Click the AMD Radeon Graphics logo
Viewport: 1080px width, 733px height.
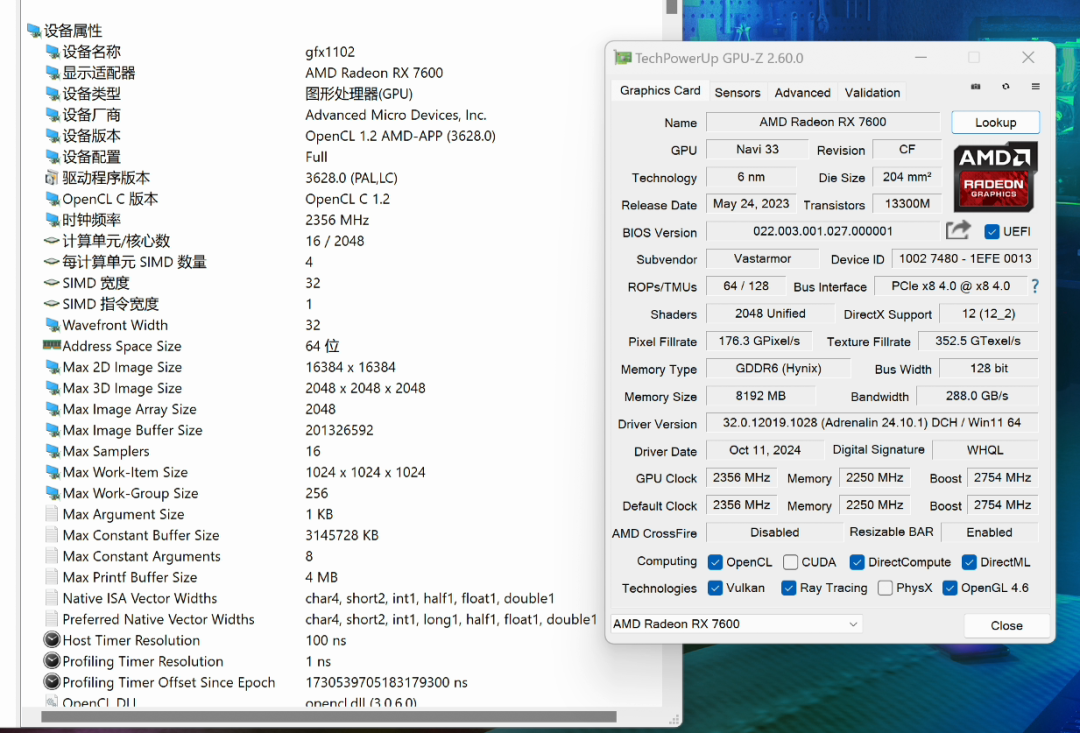click(x=995, y=177)
